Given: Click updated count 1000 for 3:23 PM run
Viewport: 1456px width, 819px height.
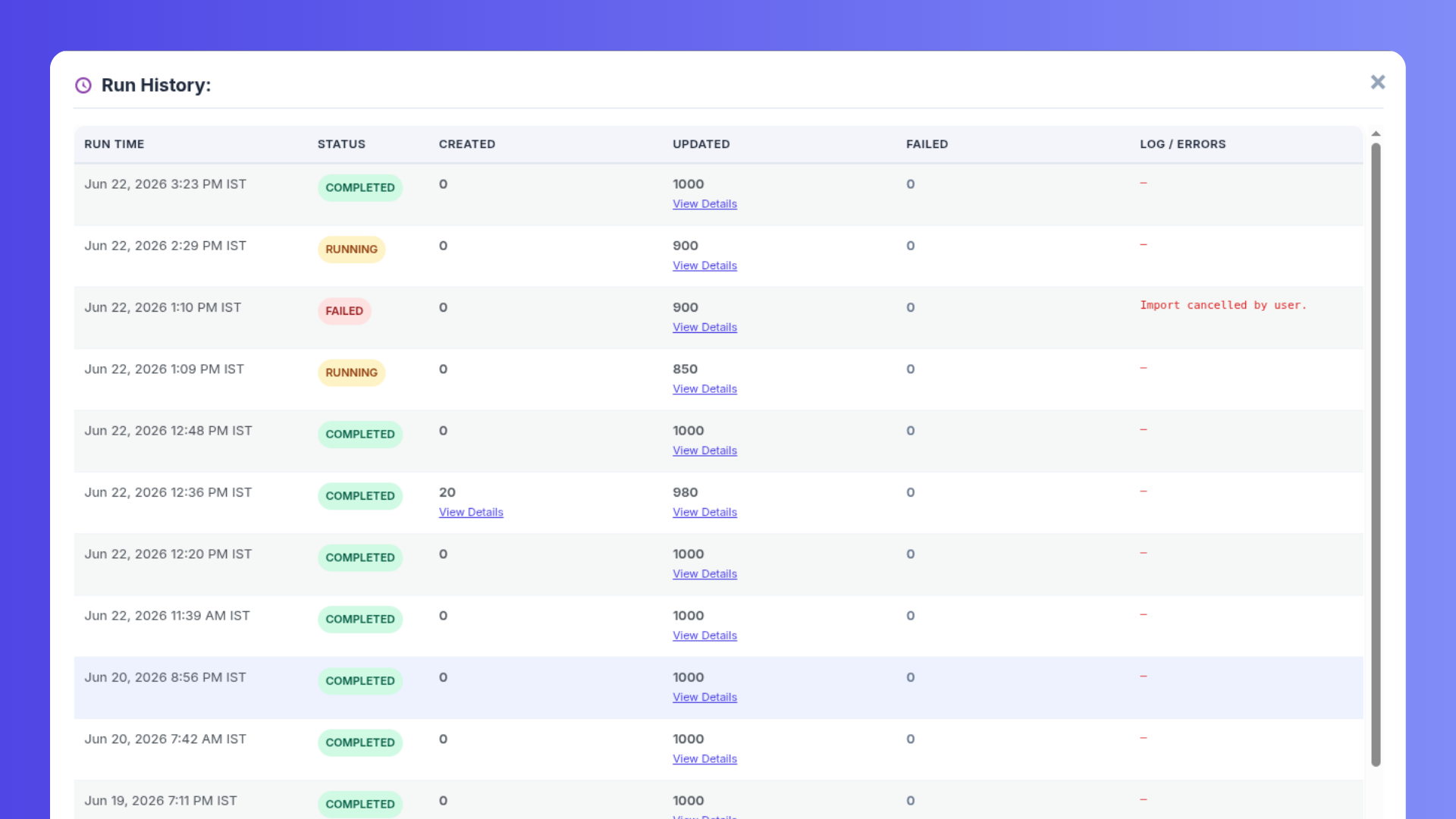Looking at the screenshot, I should pos(689,184).
